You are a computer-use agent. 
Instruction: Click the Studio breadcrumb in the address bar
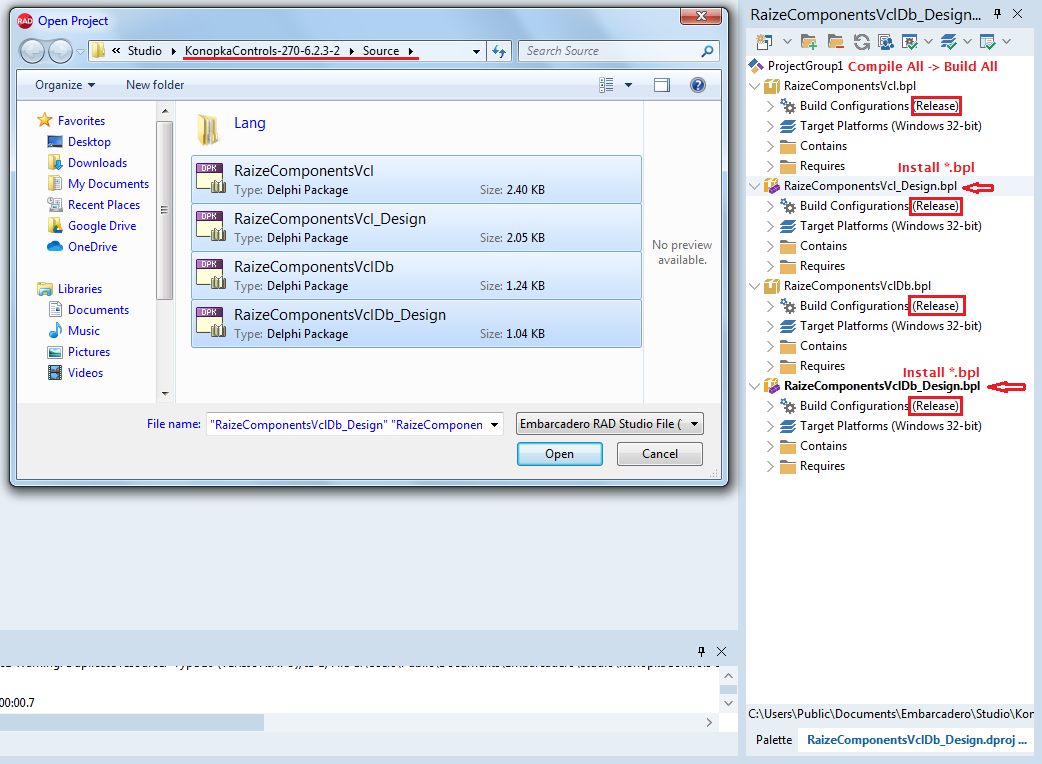tap(145, 51)
